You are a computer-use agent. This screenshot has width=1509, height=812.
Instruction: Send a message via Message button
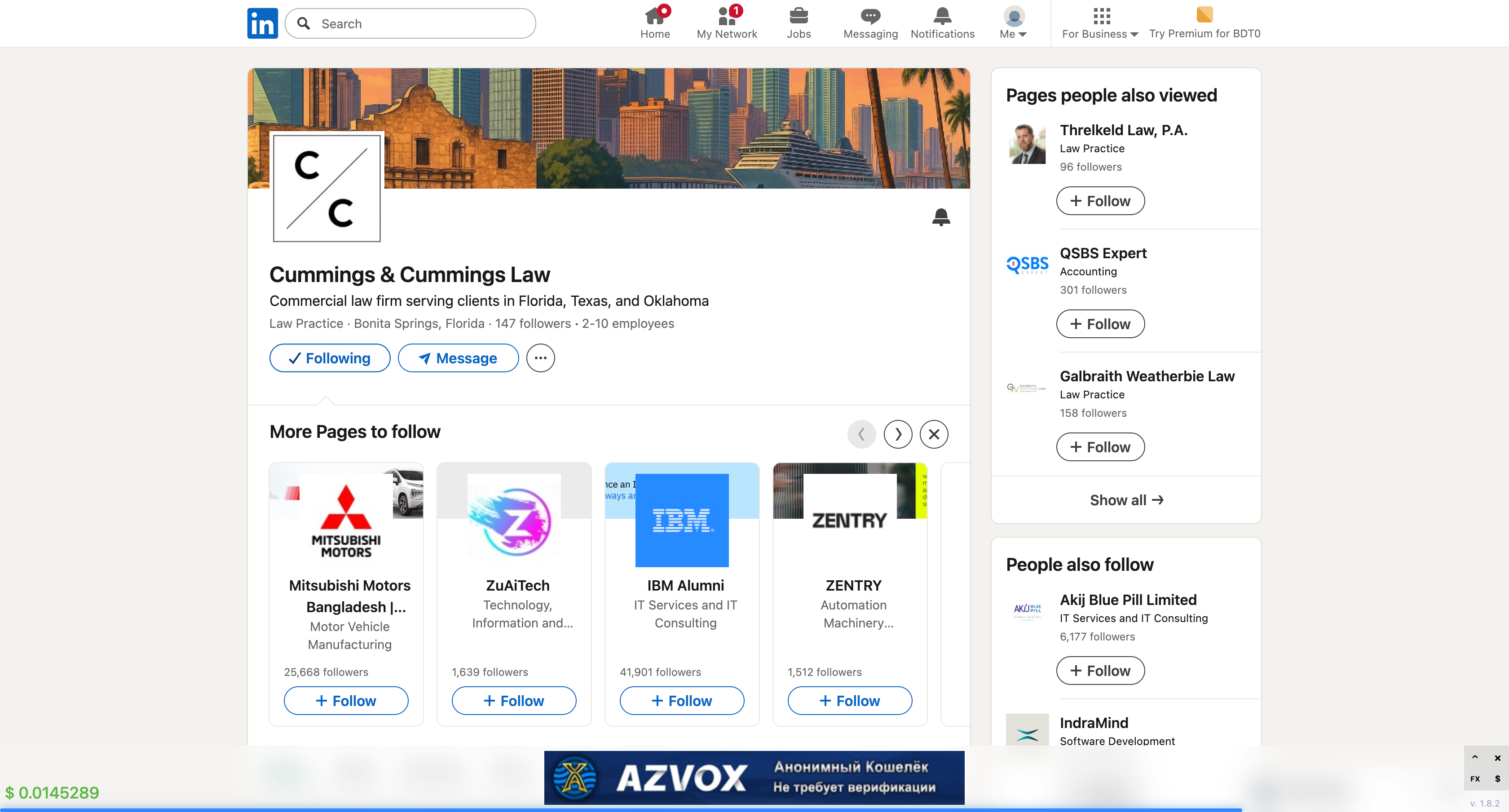click(458, 358)
